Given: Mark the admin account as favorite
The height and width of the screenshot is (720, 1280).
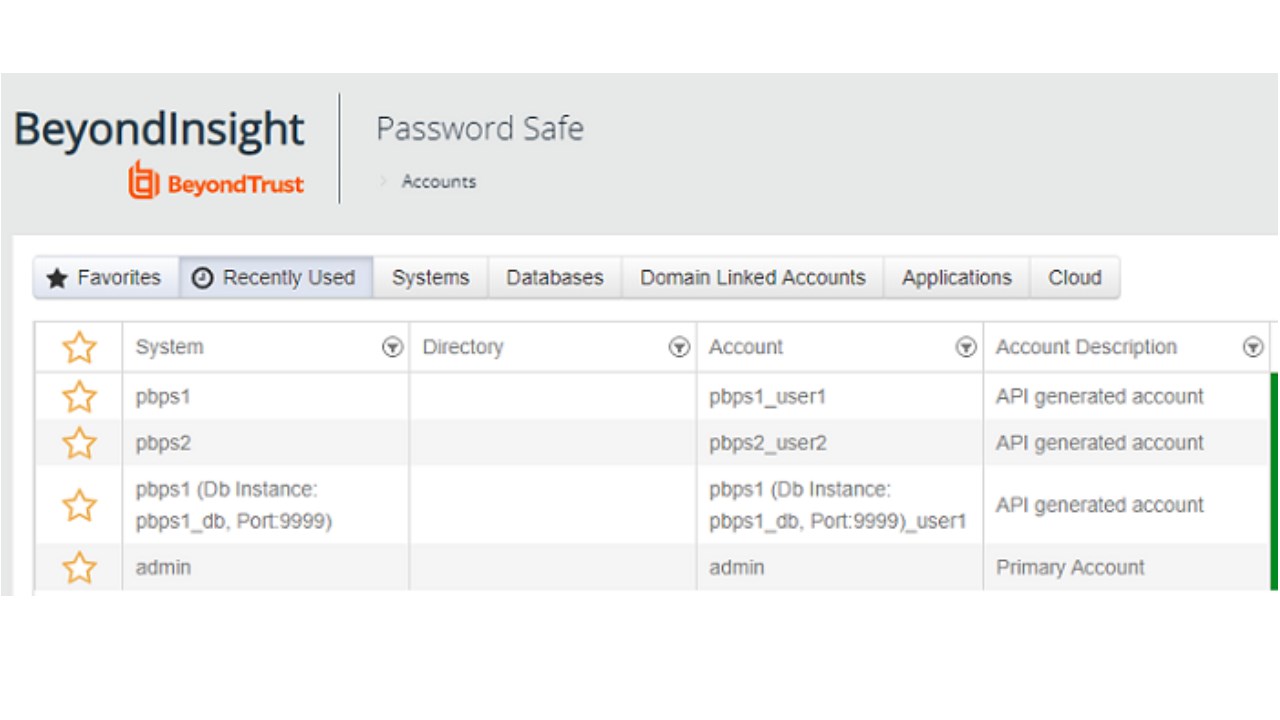Looking at the screenshot, I should tap(79, 568).
